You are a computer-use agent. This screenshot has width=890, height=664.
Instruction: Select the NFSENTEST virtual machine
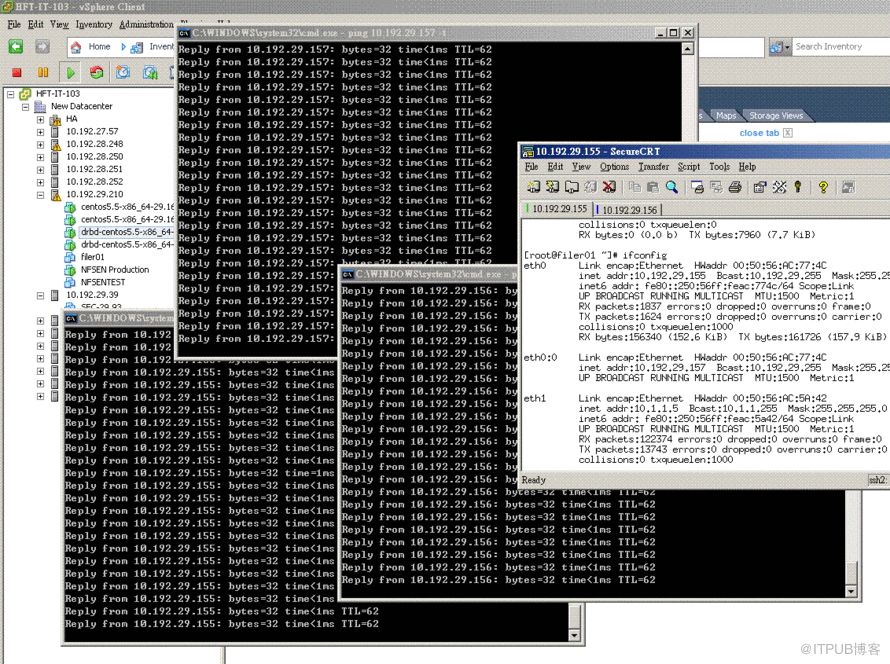[103, 282]
